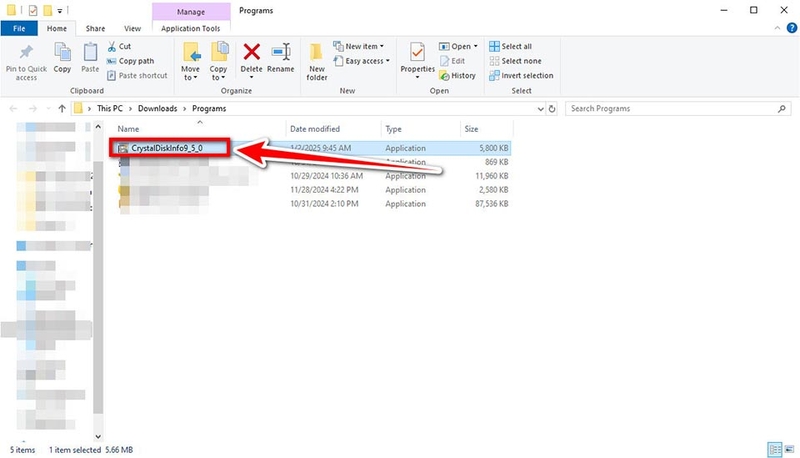Sort files by the Size column
The height and width of the screenshot is (458, 800).
[x=471, y=129]
